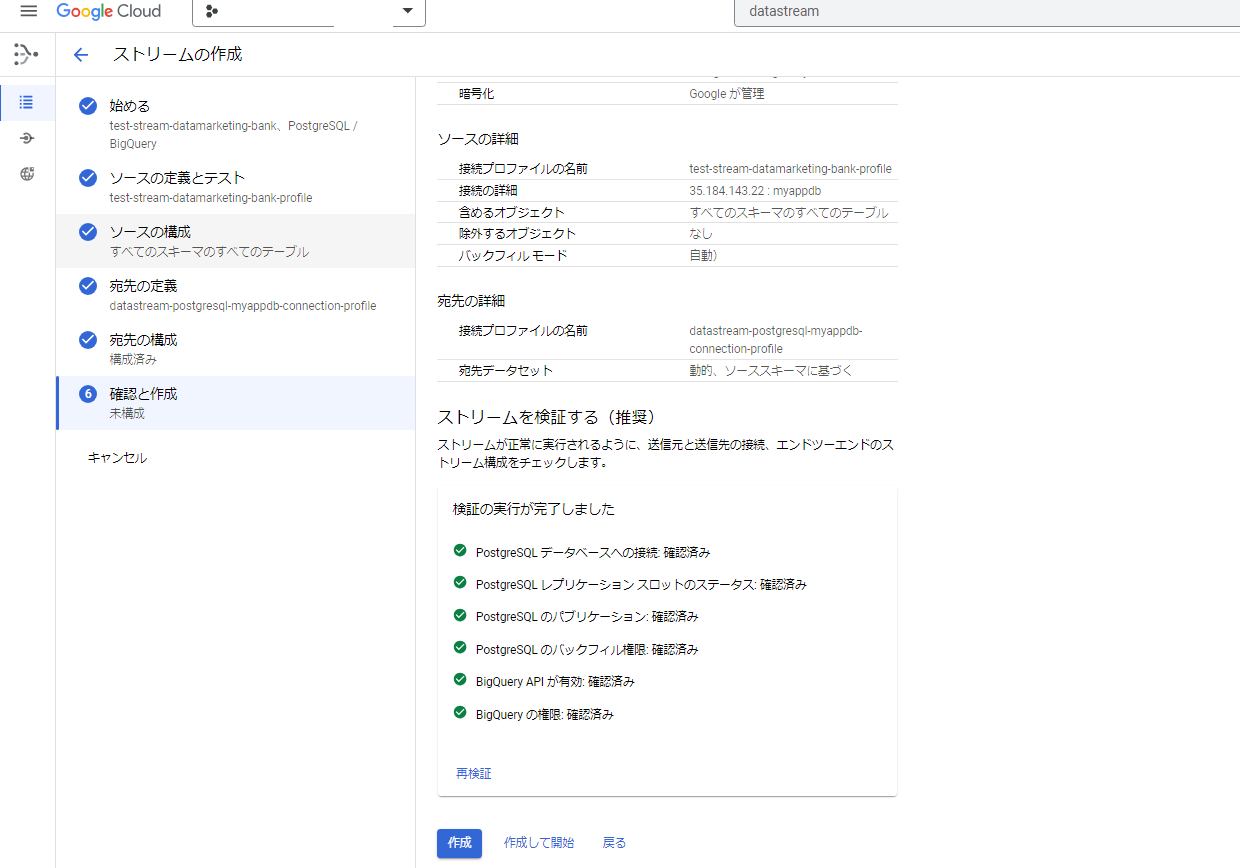Click the datastream search field
This screenshot has height=868, width=1240.
[987, 12]
